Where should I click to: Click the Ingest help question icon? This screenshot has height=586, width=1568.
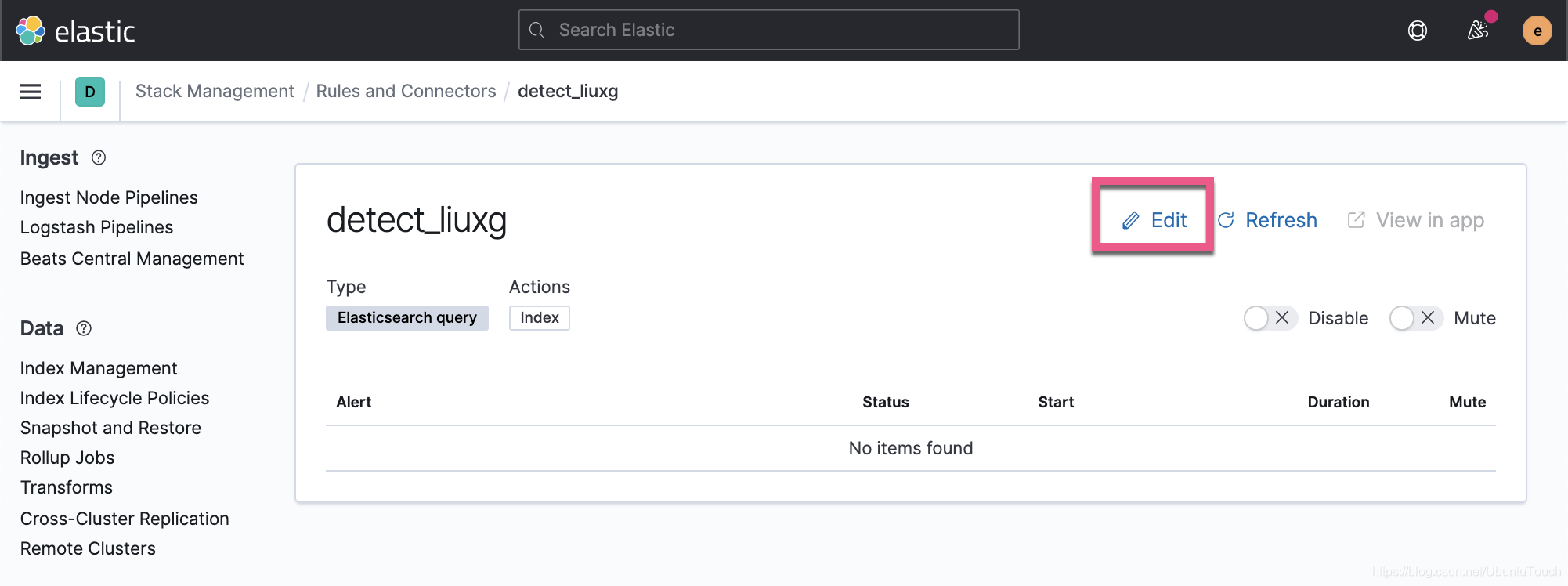click(x=99, y=157)
